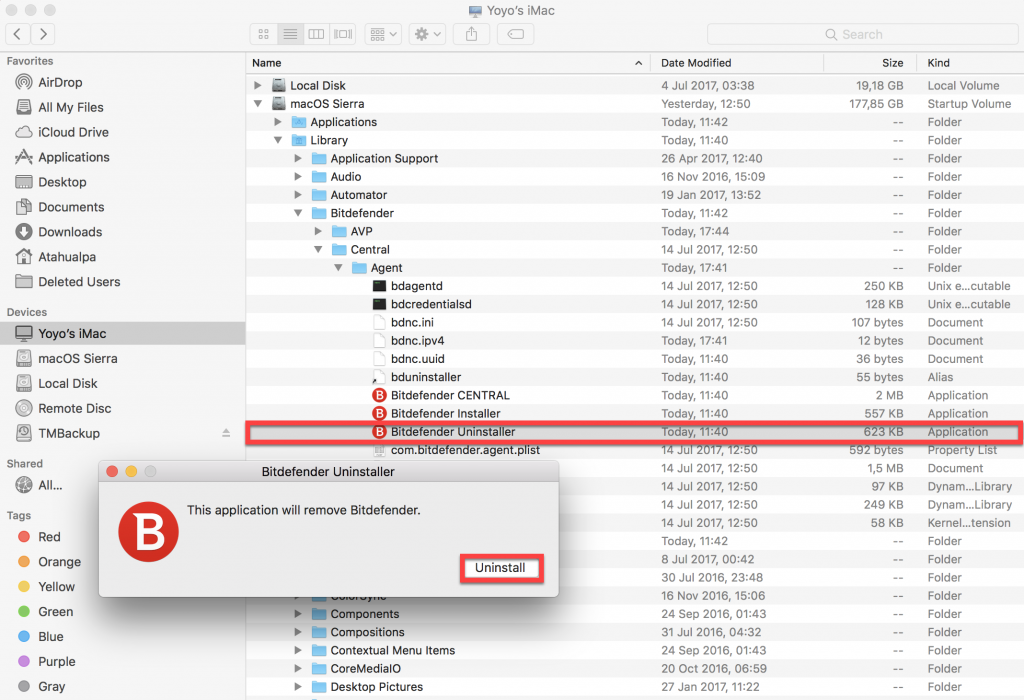This screenshot has width=1024, height=700.
Task: Select the bduninstaller alias
Action: tap(635, 377)
